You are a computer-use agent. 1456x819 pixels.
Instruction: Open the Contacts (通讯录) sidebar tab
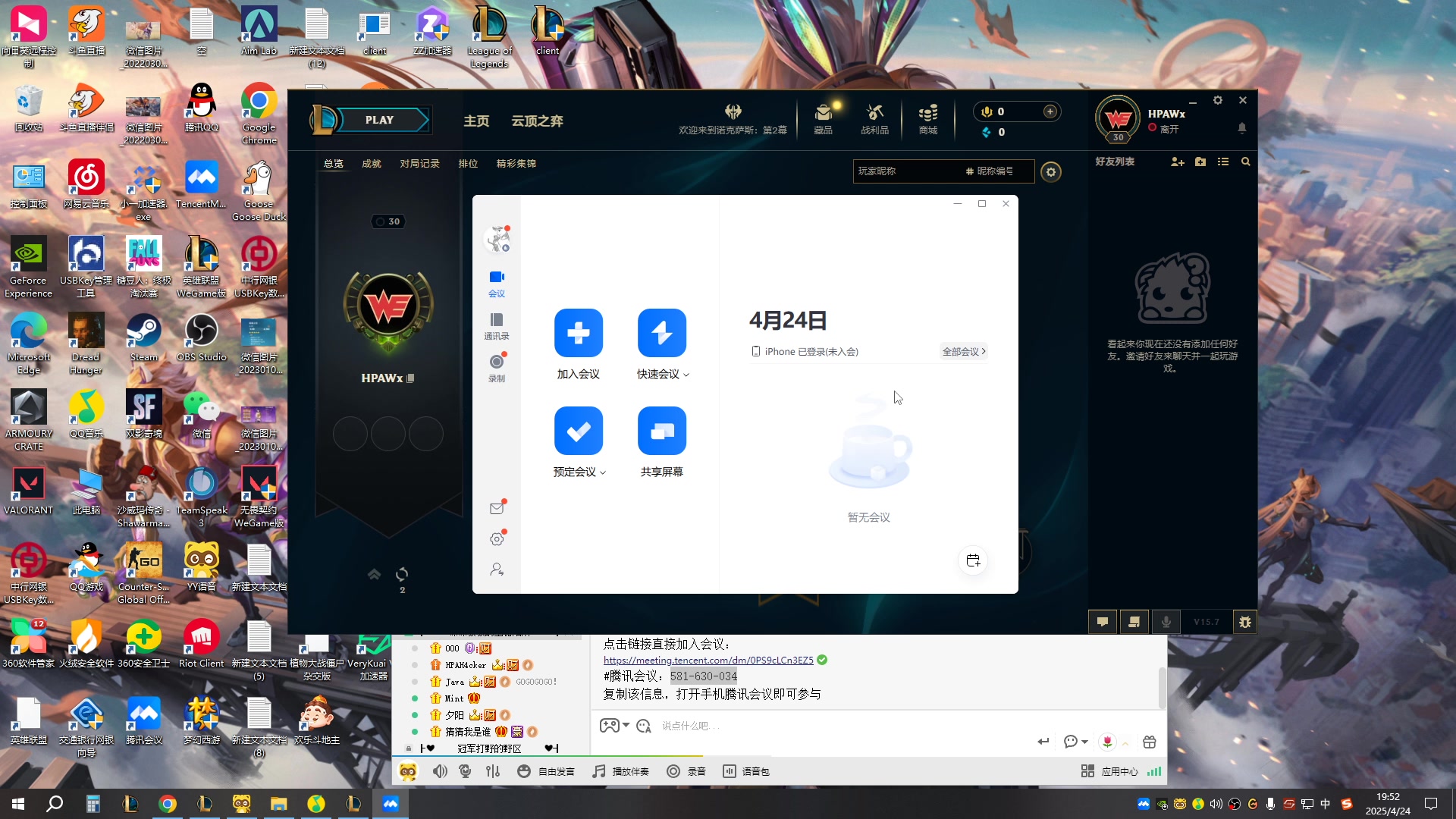[497, 325]
